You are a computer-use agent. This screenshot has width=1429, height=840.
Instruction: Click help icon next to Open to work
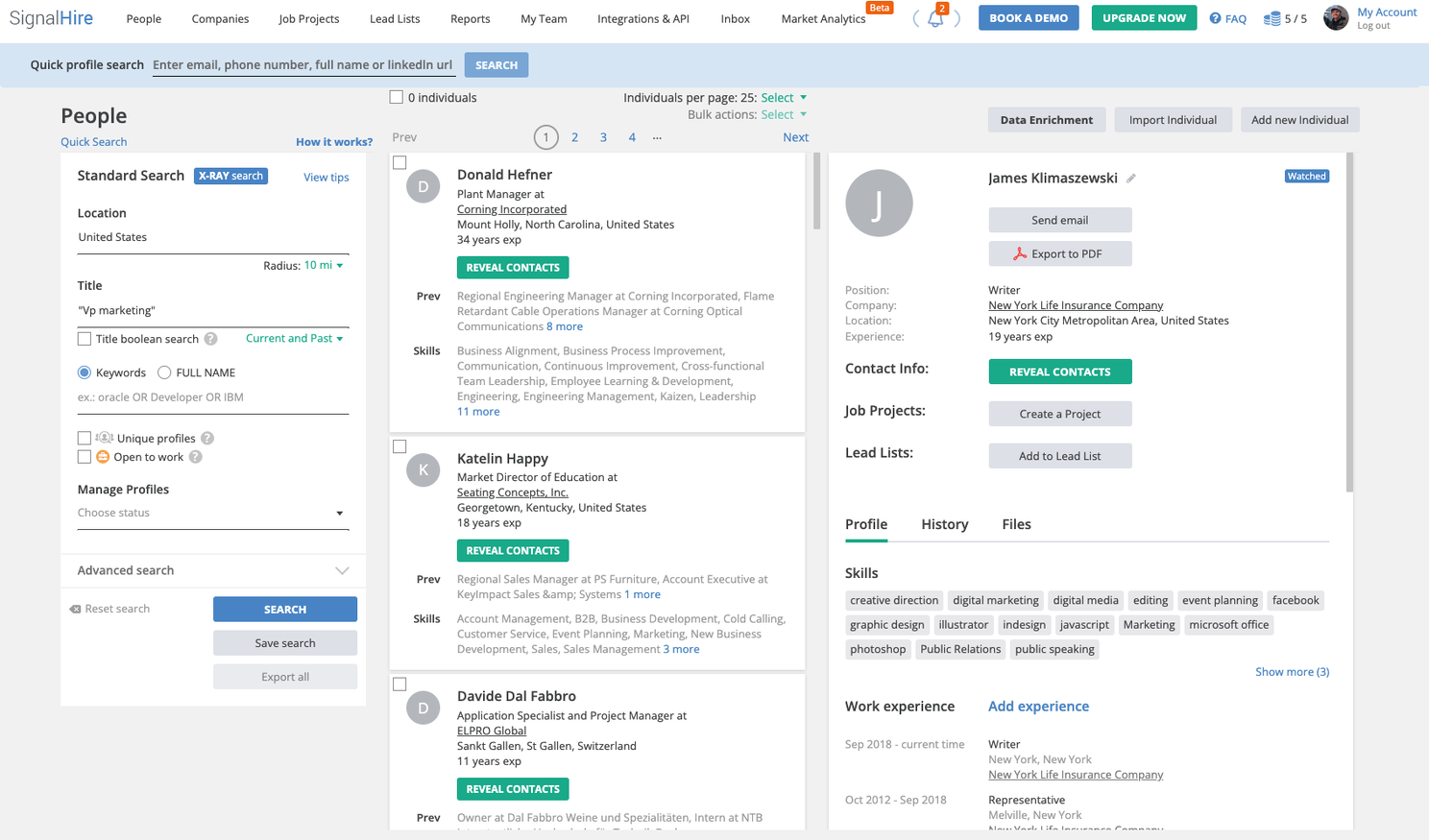coord(196,457)
